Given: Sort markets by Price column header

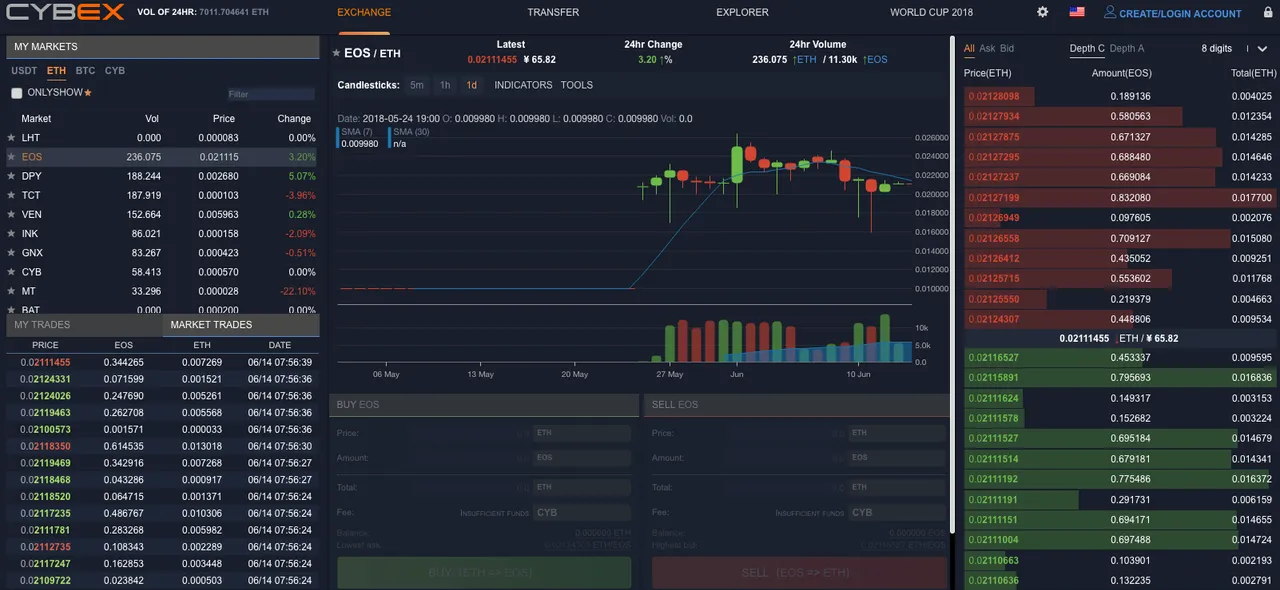Looking at the screenshot, I should [x=224, y=118].
